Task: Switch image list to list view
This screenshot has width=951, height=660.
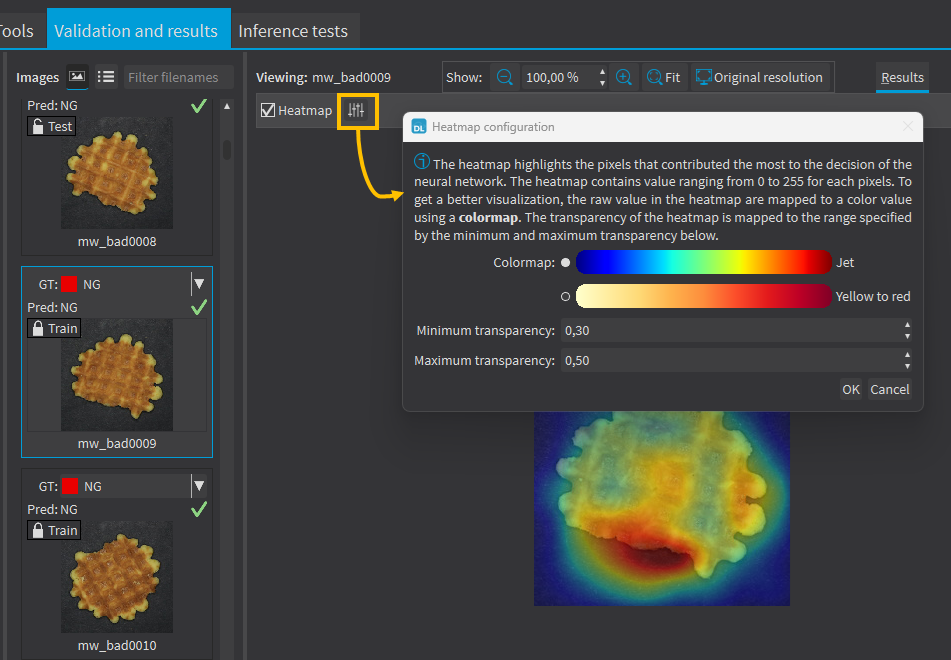Action: pyautogui.click(x=106, y=77)
